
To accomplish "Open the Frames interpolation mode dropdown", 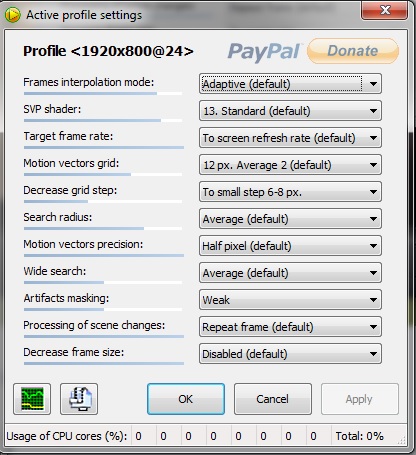I will [x=290, y=84].
